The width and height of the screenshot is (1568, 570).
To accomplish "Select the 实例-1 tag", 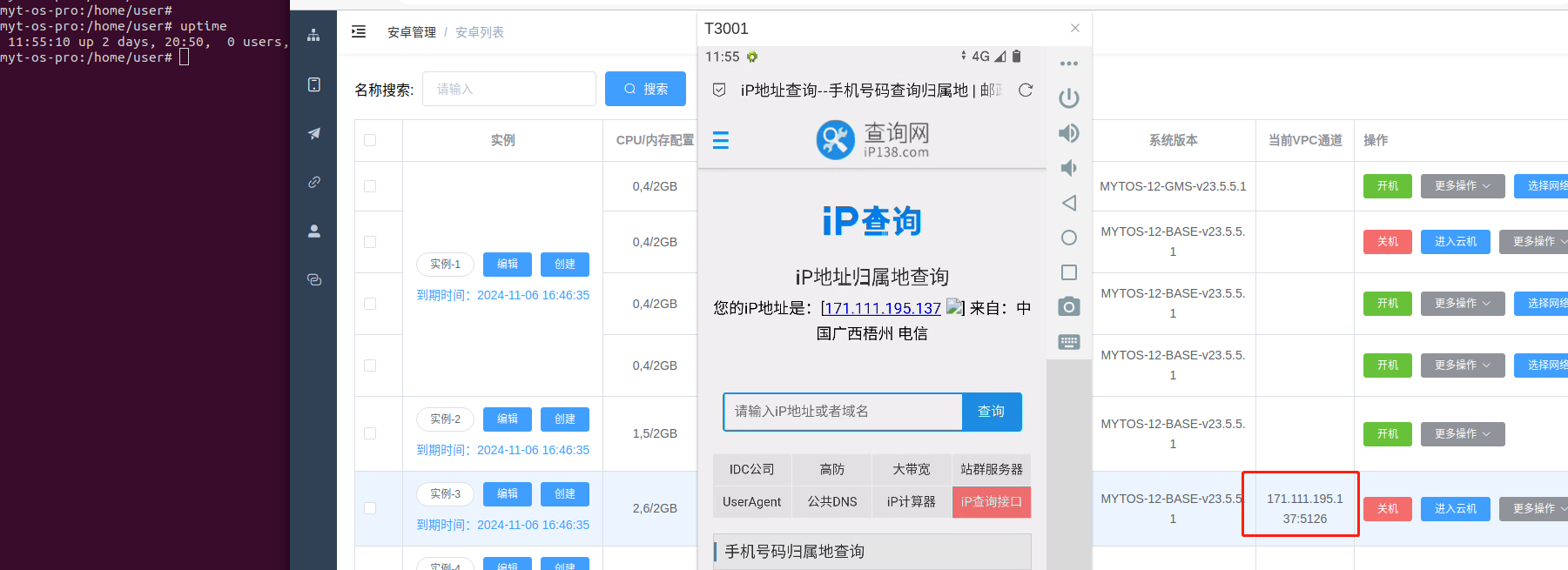I will click(x=445, y=265).
